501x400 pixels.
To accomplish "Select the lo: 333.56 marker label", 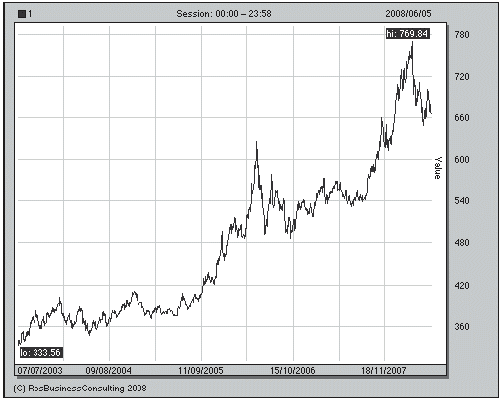I will [x=41, y=353].
